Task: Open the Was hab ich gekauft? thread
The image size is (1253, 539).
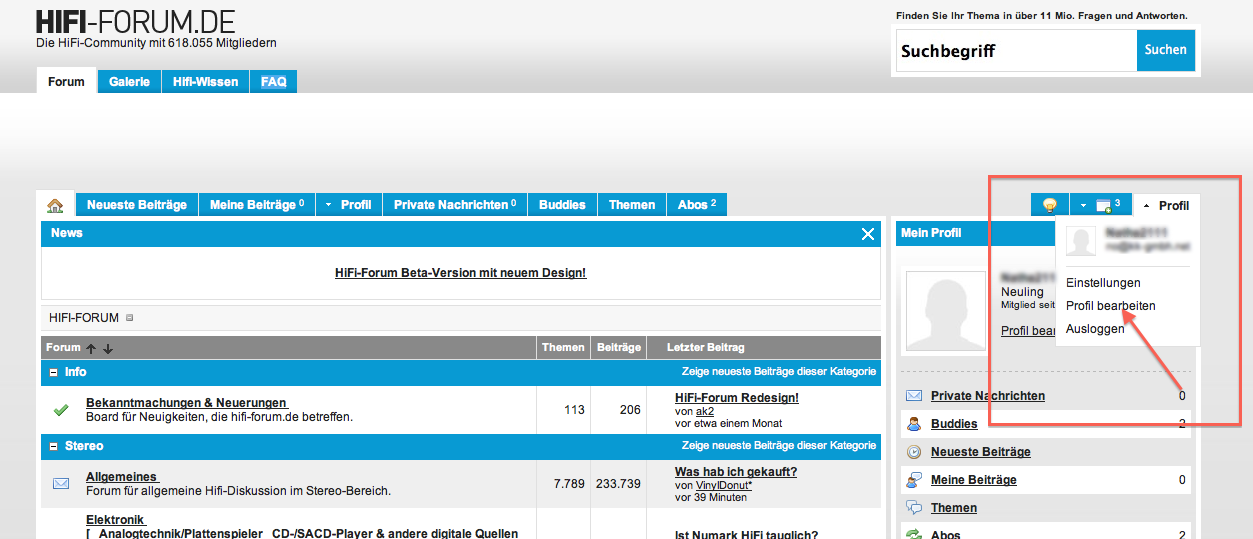Action: pos(736,472)
